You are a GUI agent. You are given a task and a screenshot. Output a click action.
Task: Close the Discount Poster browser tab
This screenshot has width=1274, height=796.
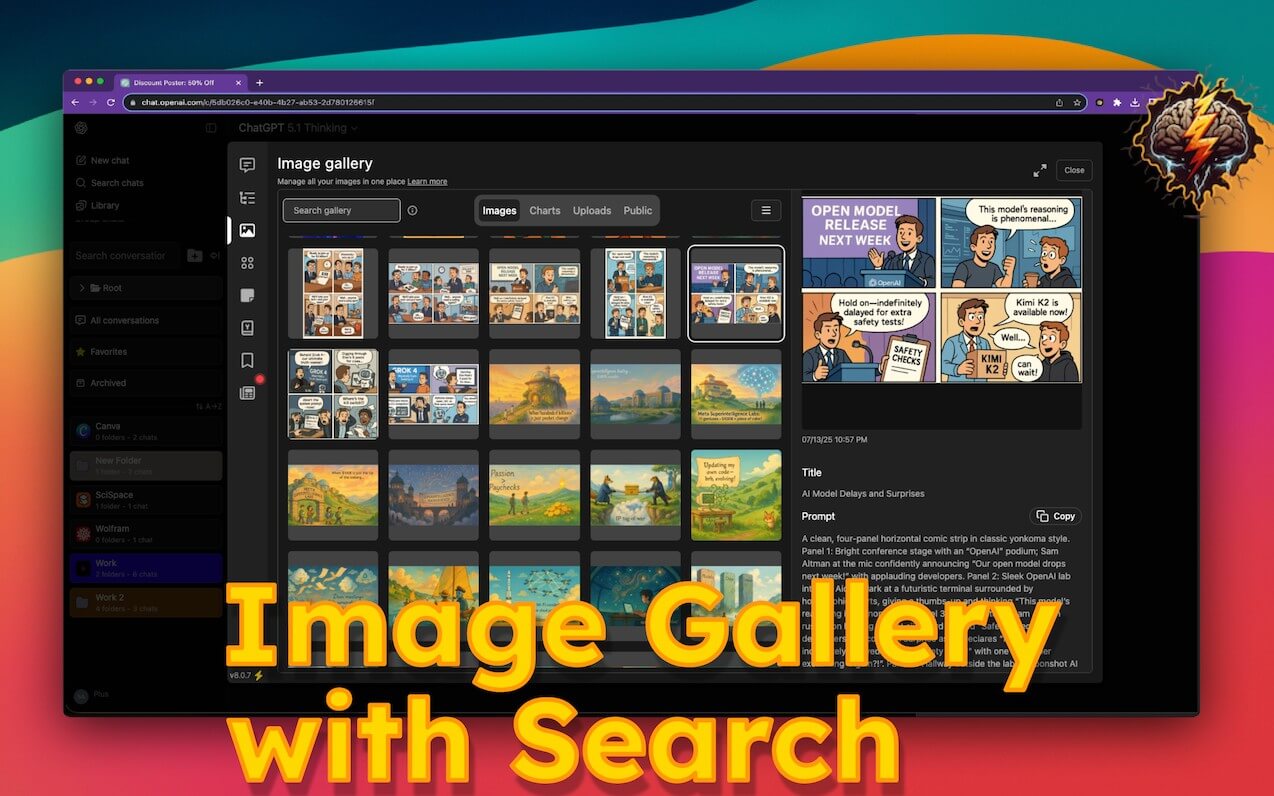click(x=237, y=82)
